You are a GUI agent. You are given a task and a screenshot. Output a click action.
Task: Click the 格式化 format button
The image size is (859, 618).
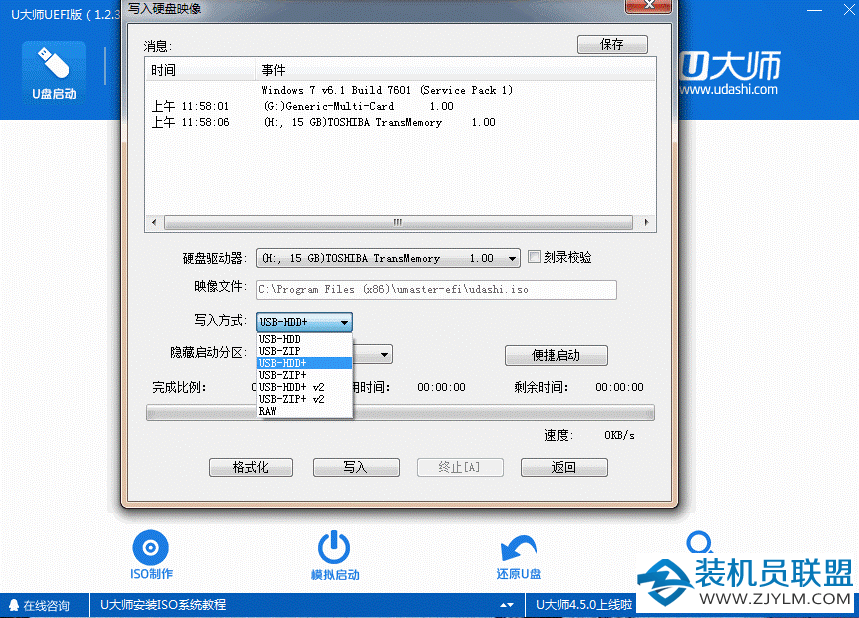pyautogui.click(x=251, y=467)
